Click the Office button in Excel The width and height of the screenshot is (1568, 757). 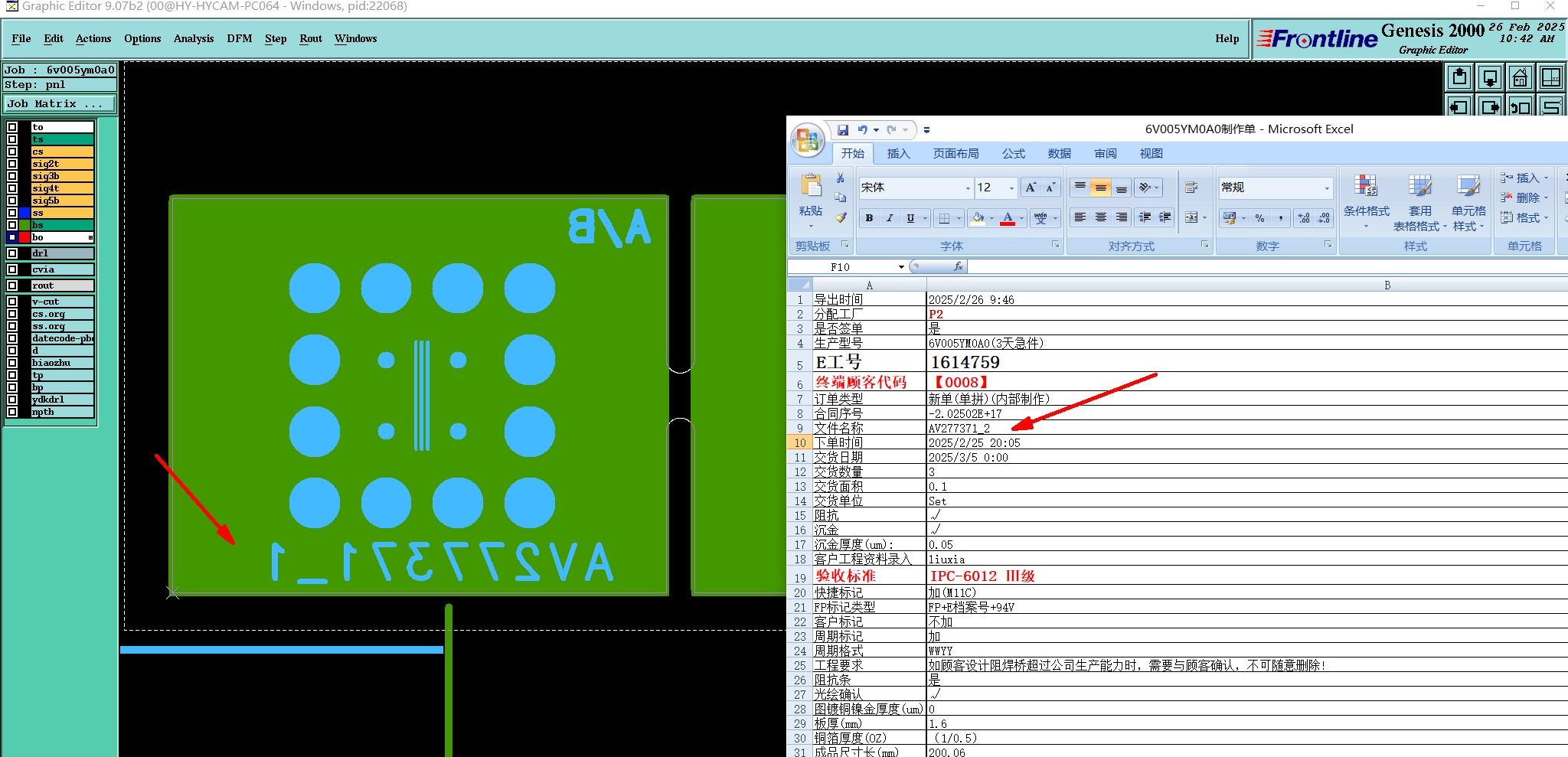coord(807,141)
